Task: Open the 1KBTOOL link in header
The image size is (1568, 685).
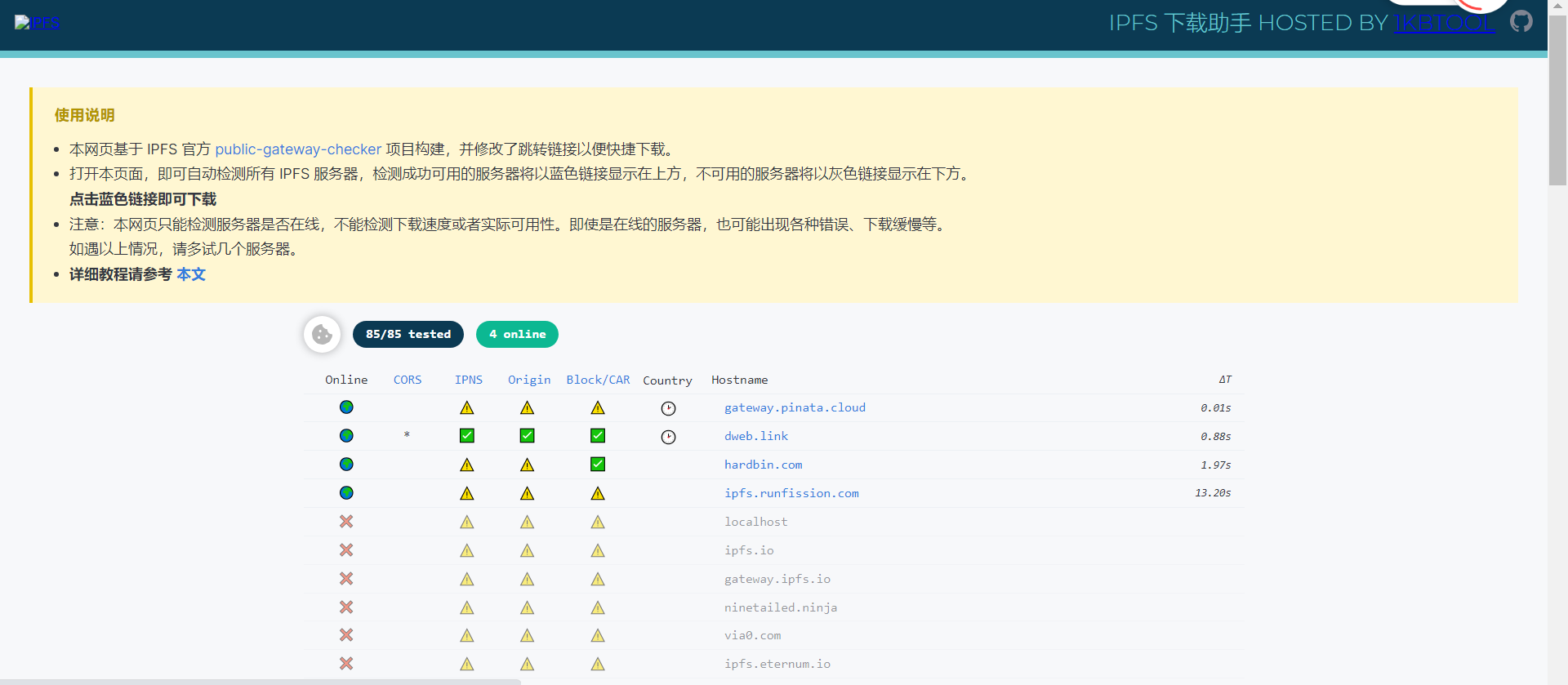Action: pyautogui.click(x=1445, y=23)
